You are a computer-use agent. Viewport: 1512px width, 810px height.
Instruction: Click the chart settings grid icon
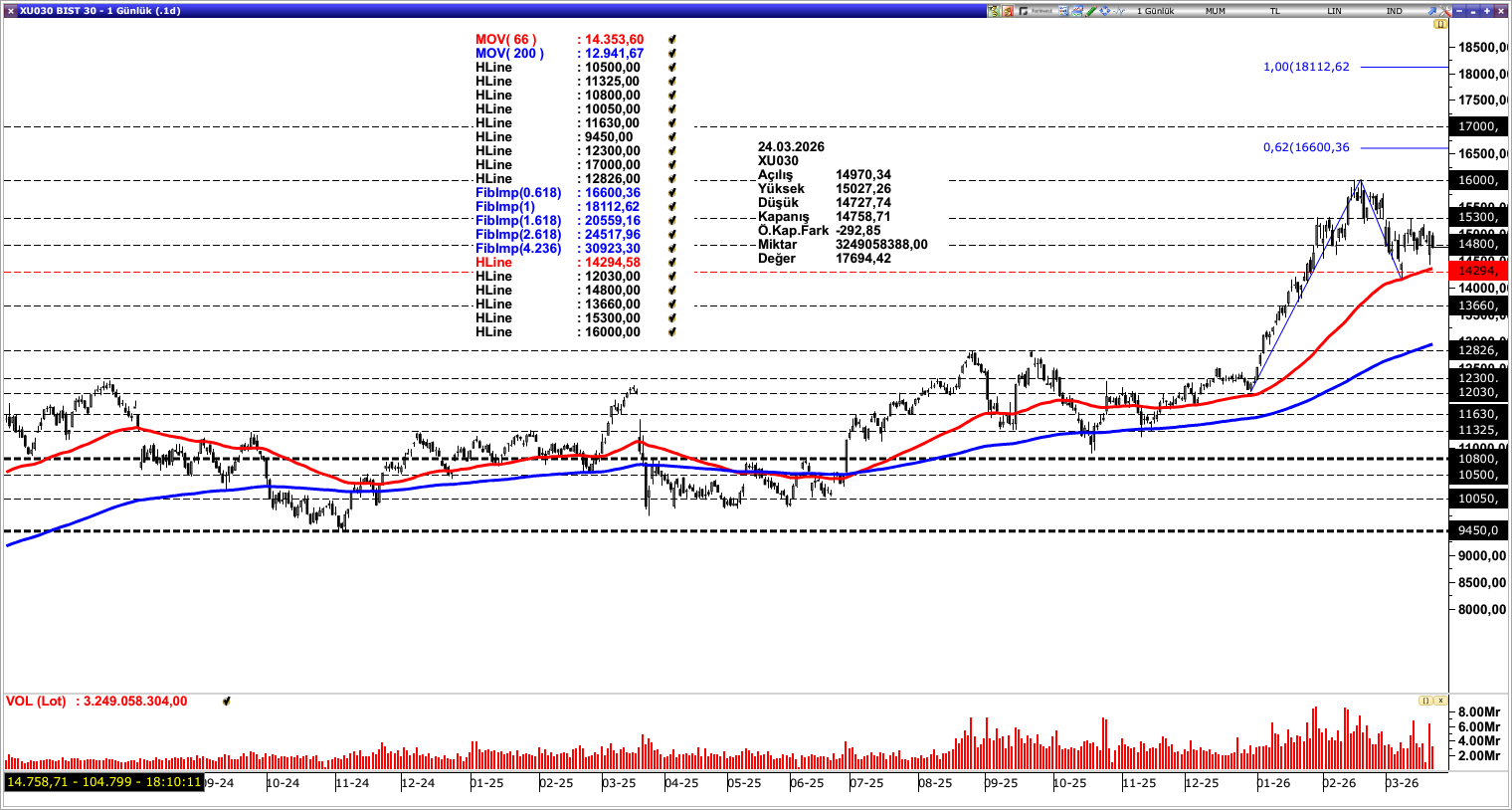1062,10
